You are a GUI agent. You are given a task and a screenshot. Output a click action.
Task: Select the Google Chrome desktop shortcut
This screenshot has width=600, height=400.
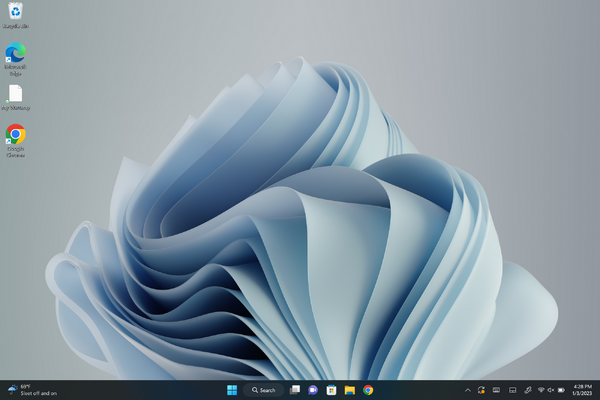coord(15,140)
